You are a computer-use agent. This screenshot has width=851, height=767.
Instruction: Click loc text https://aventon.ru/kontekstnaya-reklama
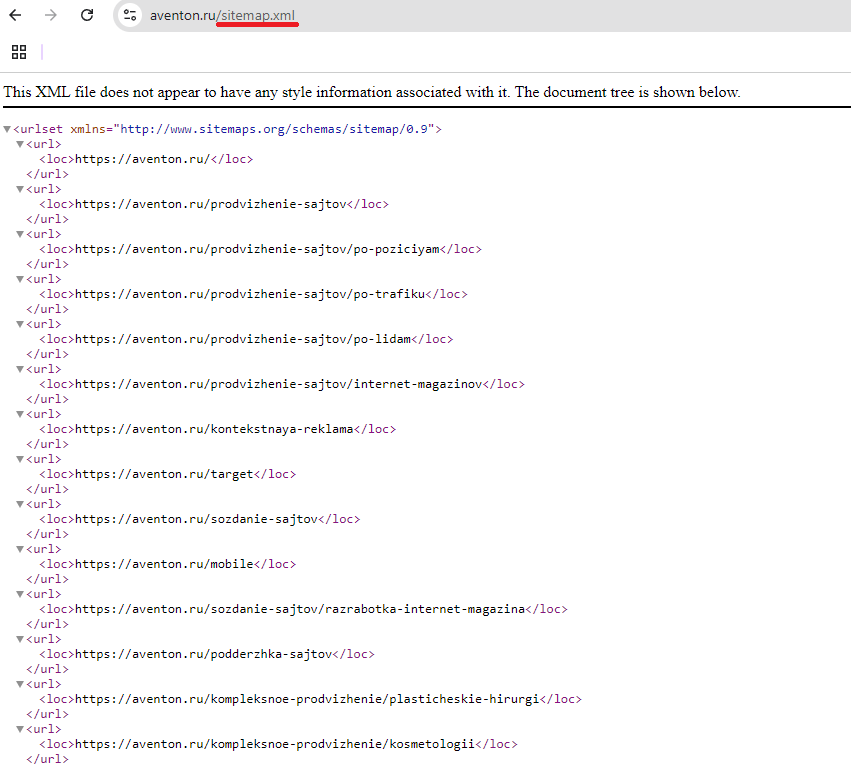pyautogui.click(x=214, y=429)
